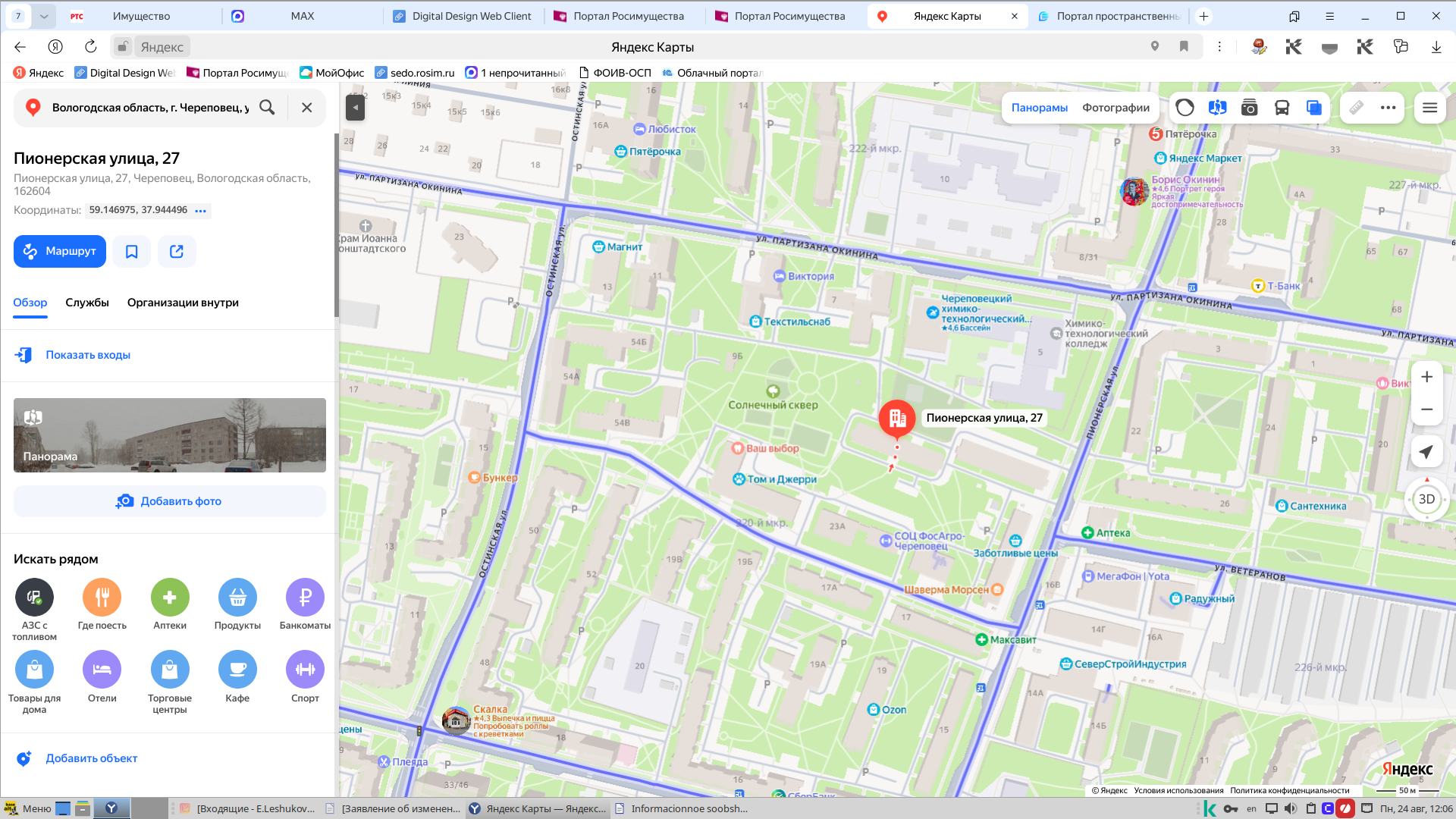Collapse the left info panel
This screenshot has height=819, width=1456.
[355, 108]
